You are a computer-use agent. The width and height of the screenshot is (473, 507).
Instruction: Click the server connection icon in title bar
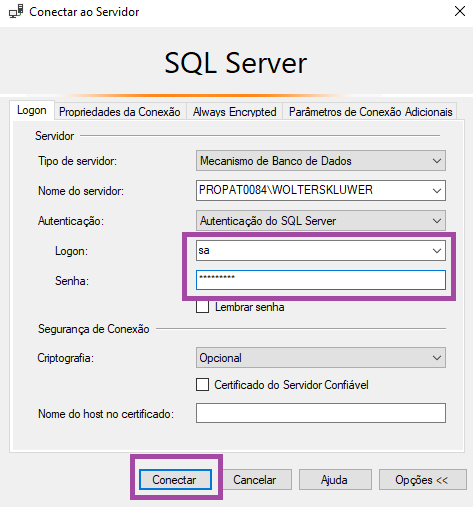click(16, 12)
